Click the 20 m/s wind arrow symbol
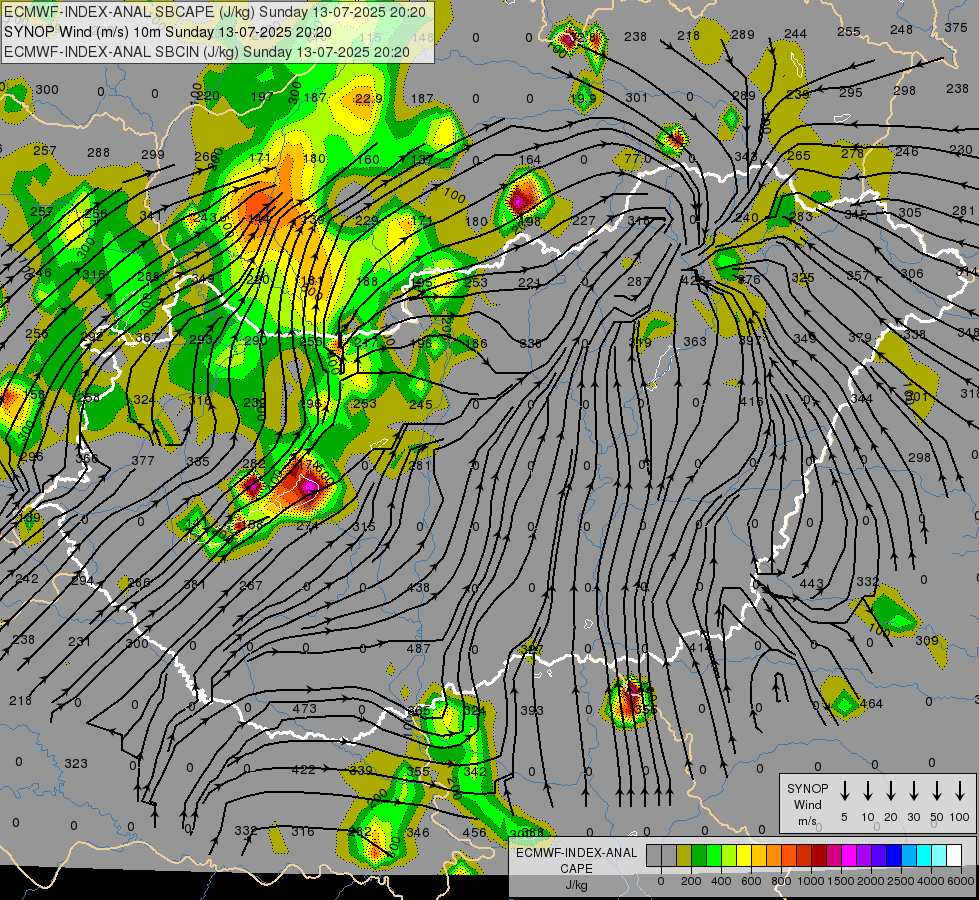979x900 pixels. [890, 790]
